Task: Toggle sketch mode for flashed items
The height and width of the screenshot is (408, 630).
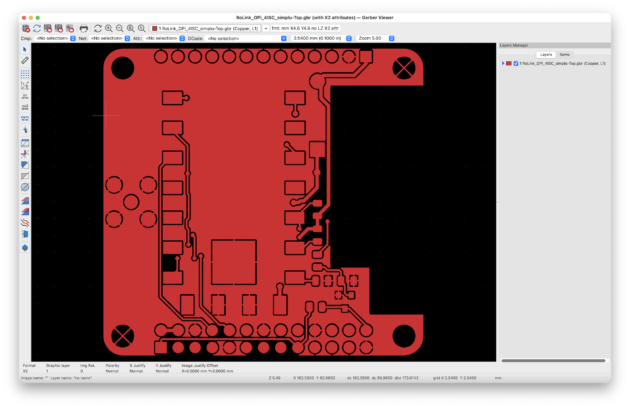Action: 25,143
